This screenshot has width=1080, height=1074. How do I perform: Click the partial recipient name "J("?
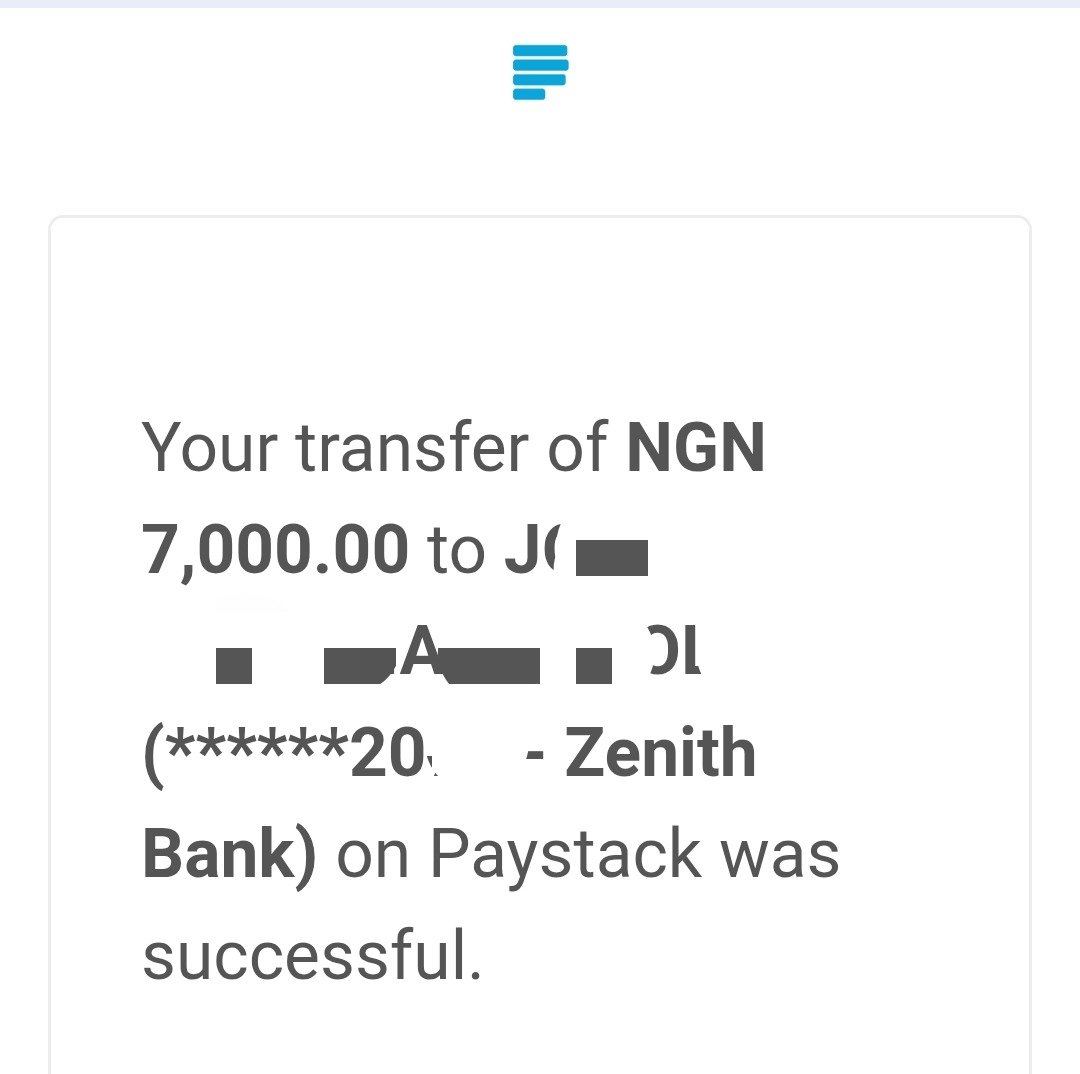coord(532,549)
